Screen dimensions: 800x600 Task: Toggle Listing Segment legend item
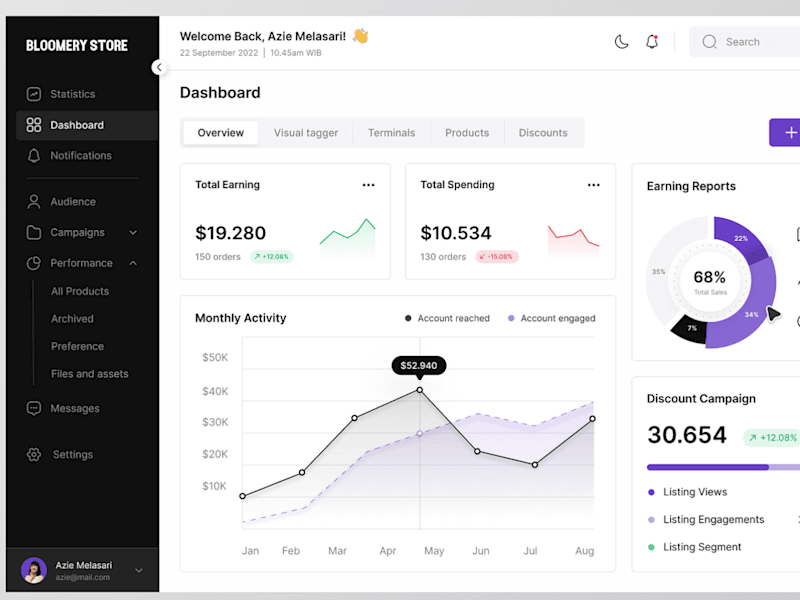(694, 547)
